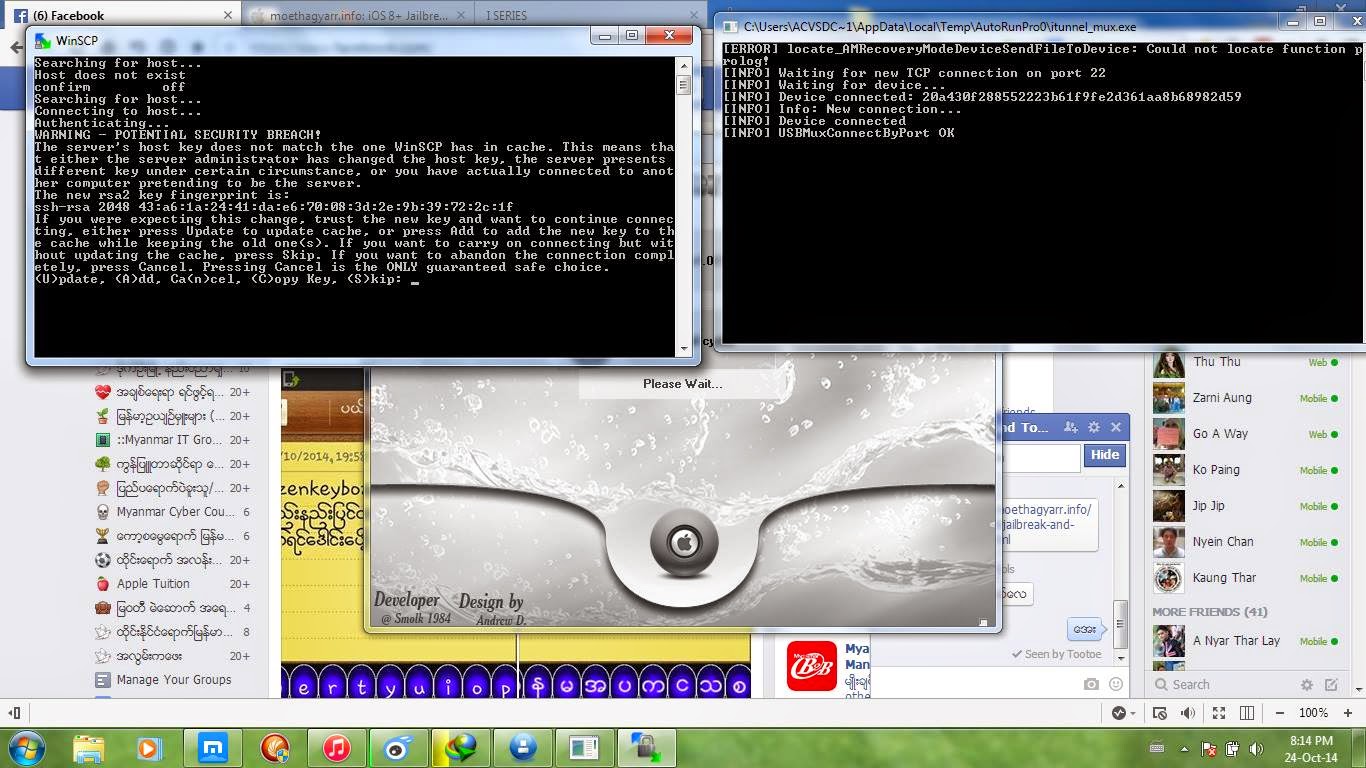Click the Bob advertisement thumbnail

click(811, 667)
